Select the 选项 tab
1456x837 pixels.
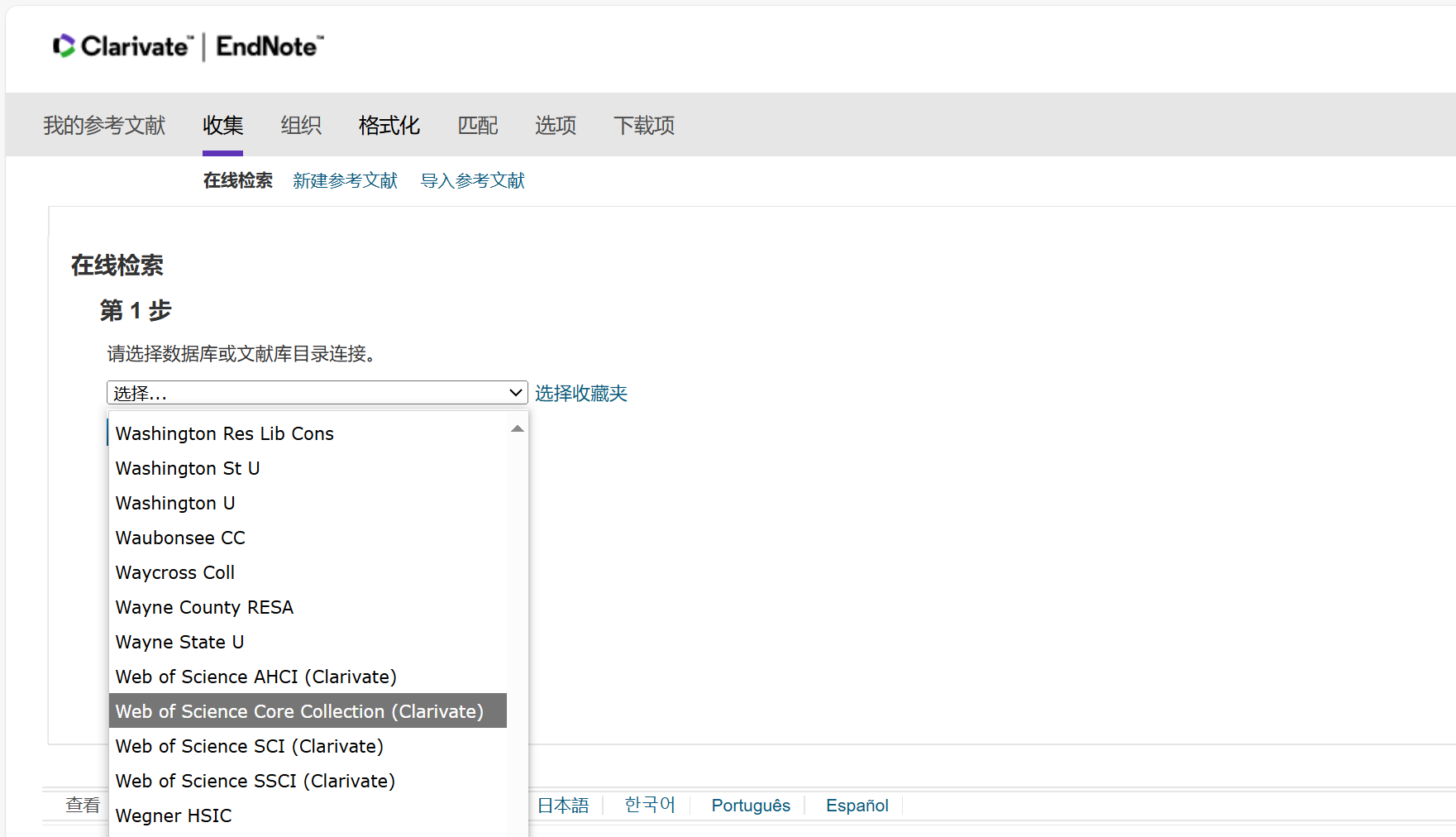point(556,125)
